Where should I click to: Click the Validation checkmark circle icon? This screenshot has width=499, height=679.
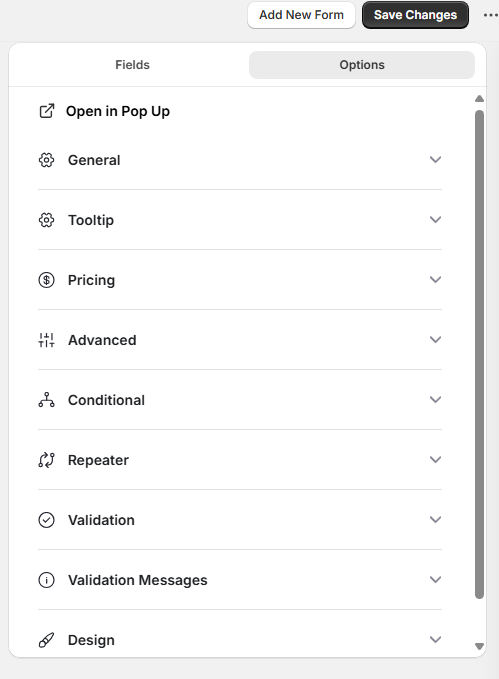tap(46, 520)
